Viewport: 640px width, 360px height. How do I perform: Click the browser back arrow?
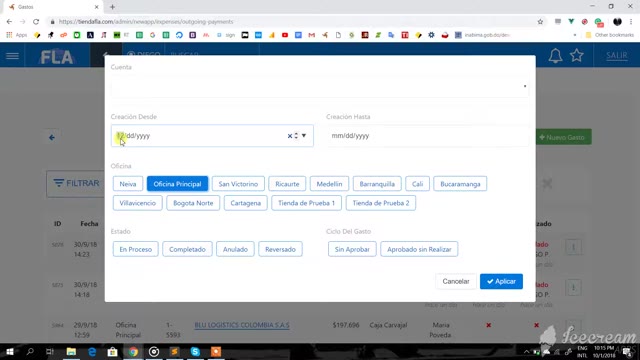[x=9, y=22]
